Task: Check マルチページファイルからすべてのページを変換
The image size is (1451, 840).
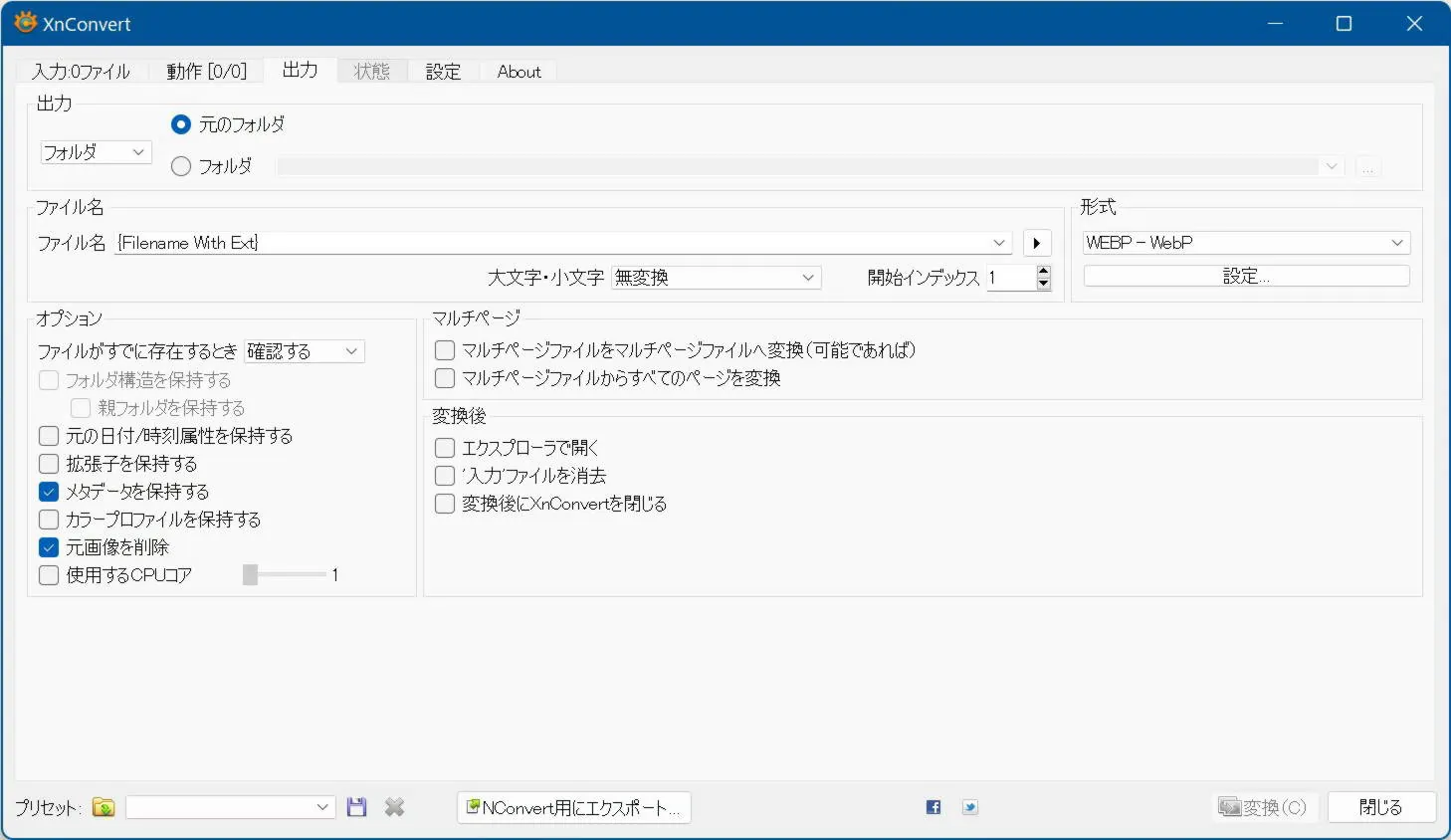Action: [x=445, y=378]
